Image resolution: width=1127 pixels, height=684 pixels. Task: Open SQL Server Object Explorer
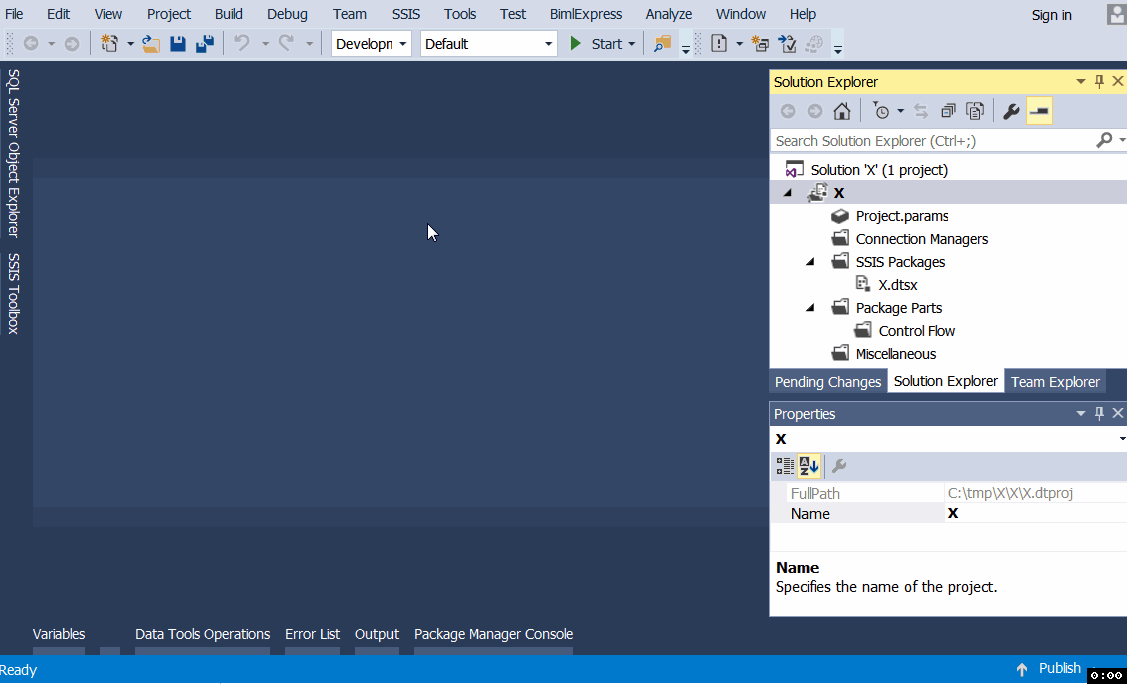(x=14, y=158)
